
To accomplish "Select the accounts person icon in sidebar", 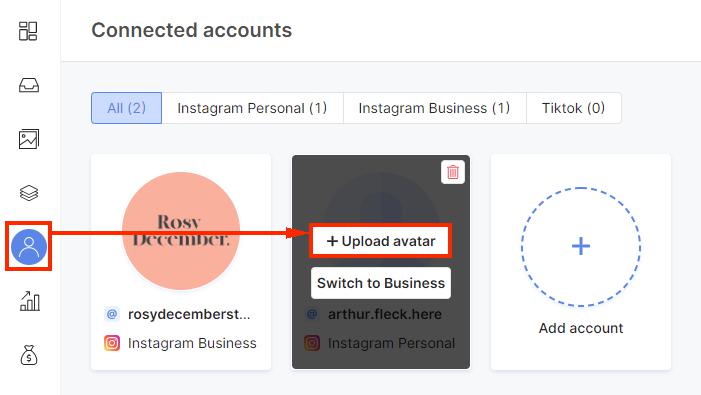I will point(29,247).
